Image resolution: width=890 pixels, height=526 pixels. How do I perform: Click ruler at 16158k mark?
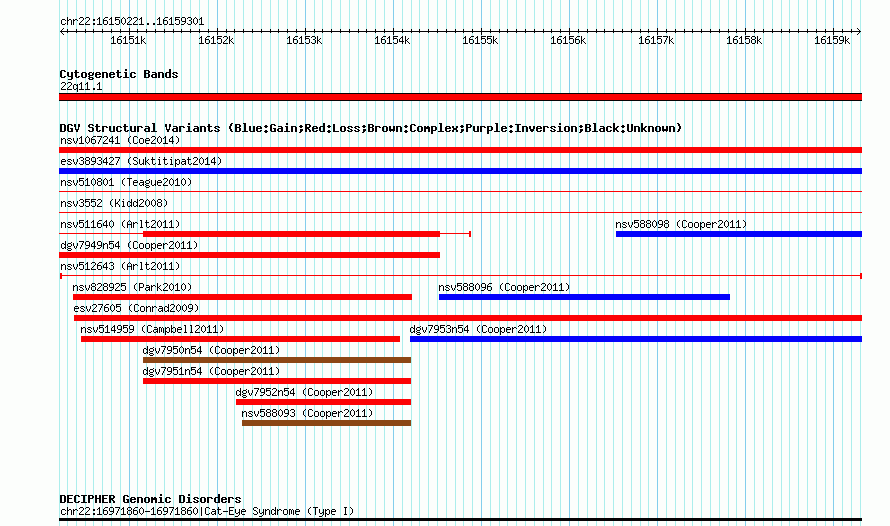[744, 40]
